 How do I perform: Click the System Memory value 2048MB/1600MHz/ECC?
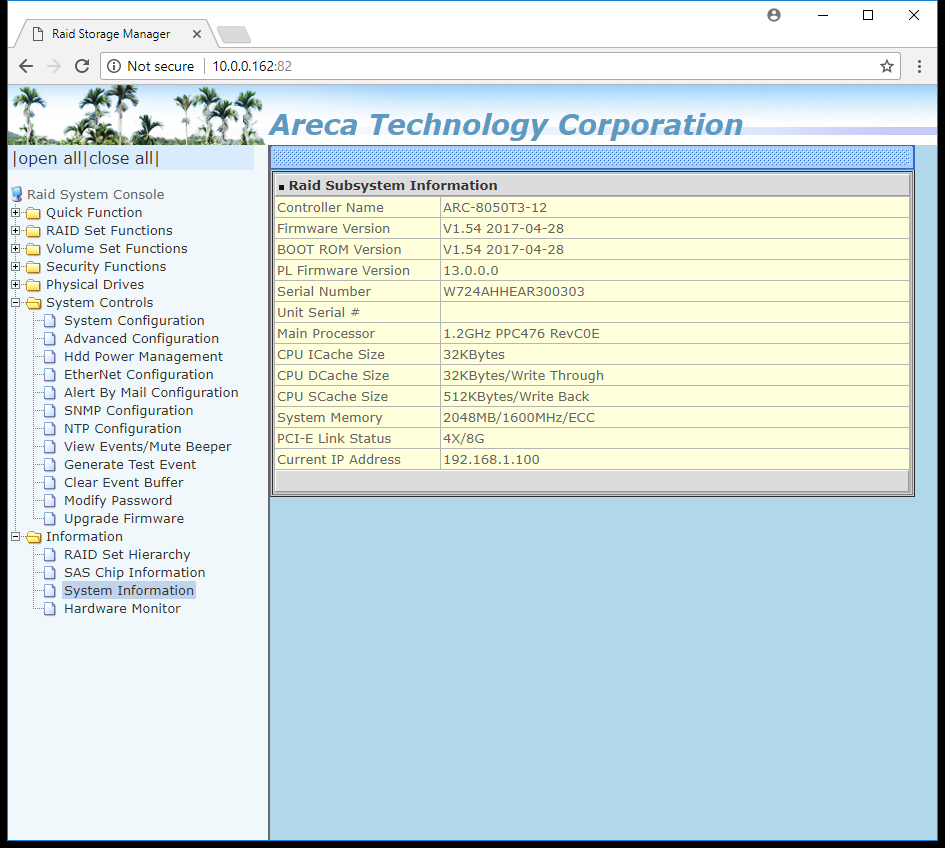tap(519, 418)
